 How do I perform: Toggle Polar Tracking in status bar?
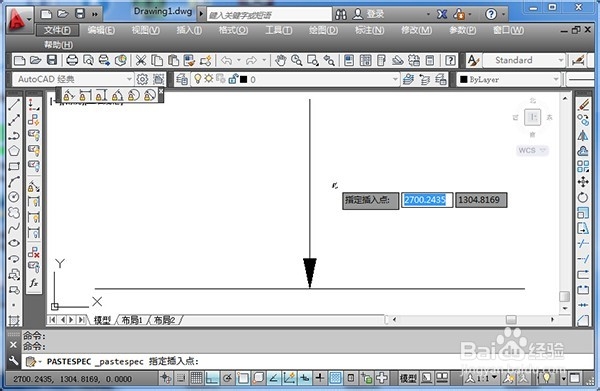pyautogui.click(x=227, y=378)
